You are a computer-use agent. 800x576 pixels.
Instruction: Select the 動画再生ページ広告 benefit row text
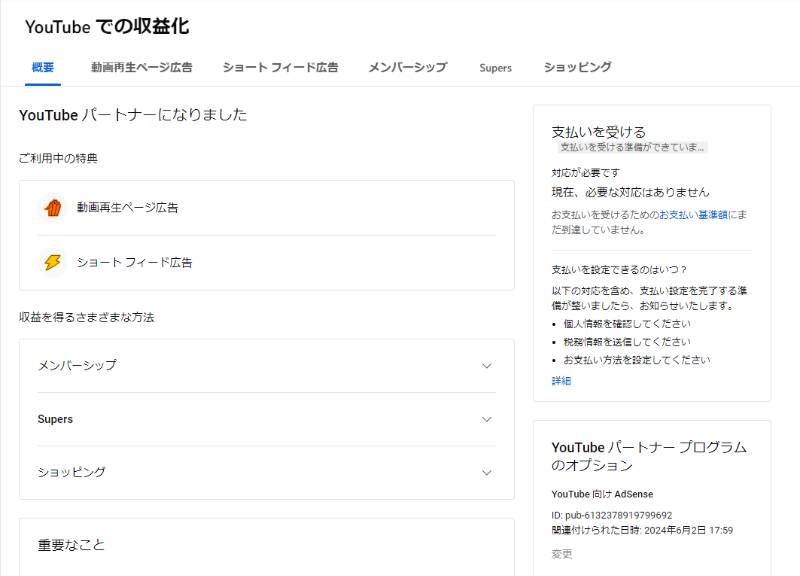click(128, 208)
